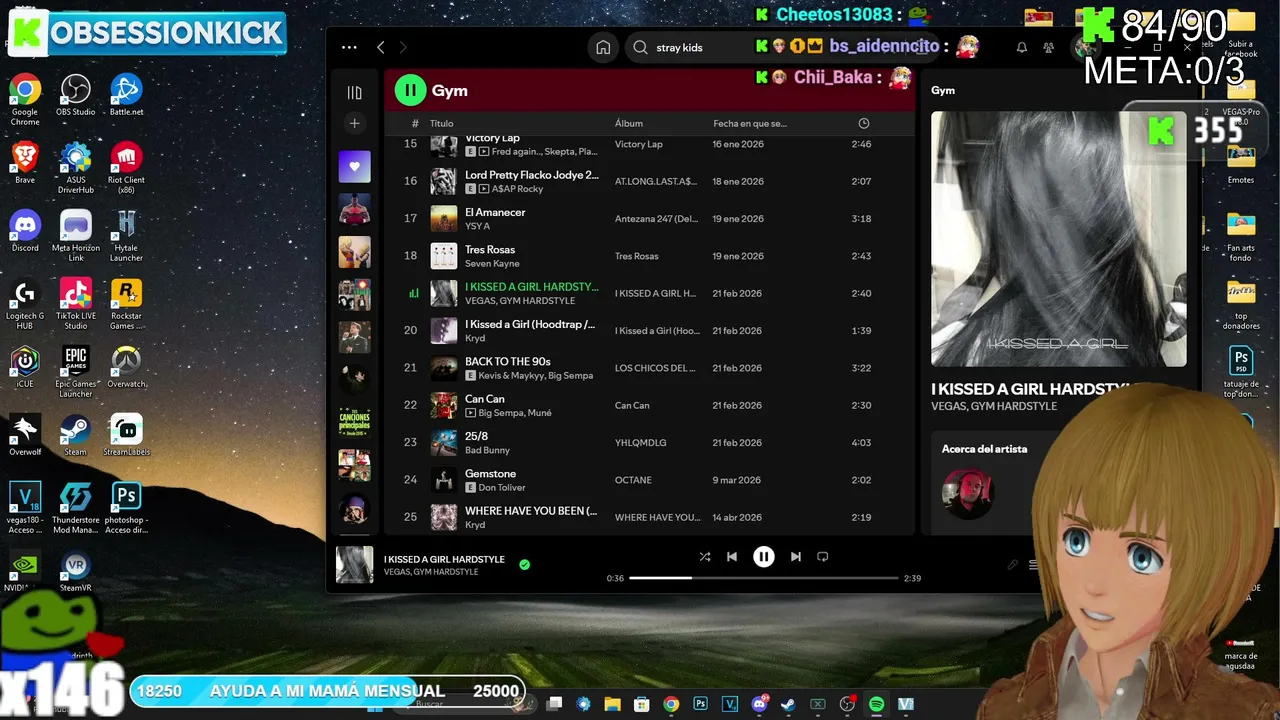Open the album link 'OCTANE'
Image resolution: width=1280 pixels, height=720 pixels.
coord(633,480)
